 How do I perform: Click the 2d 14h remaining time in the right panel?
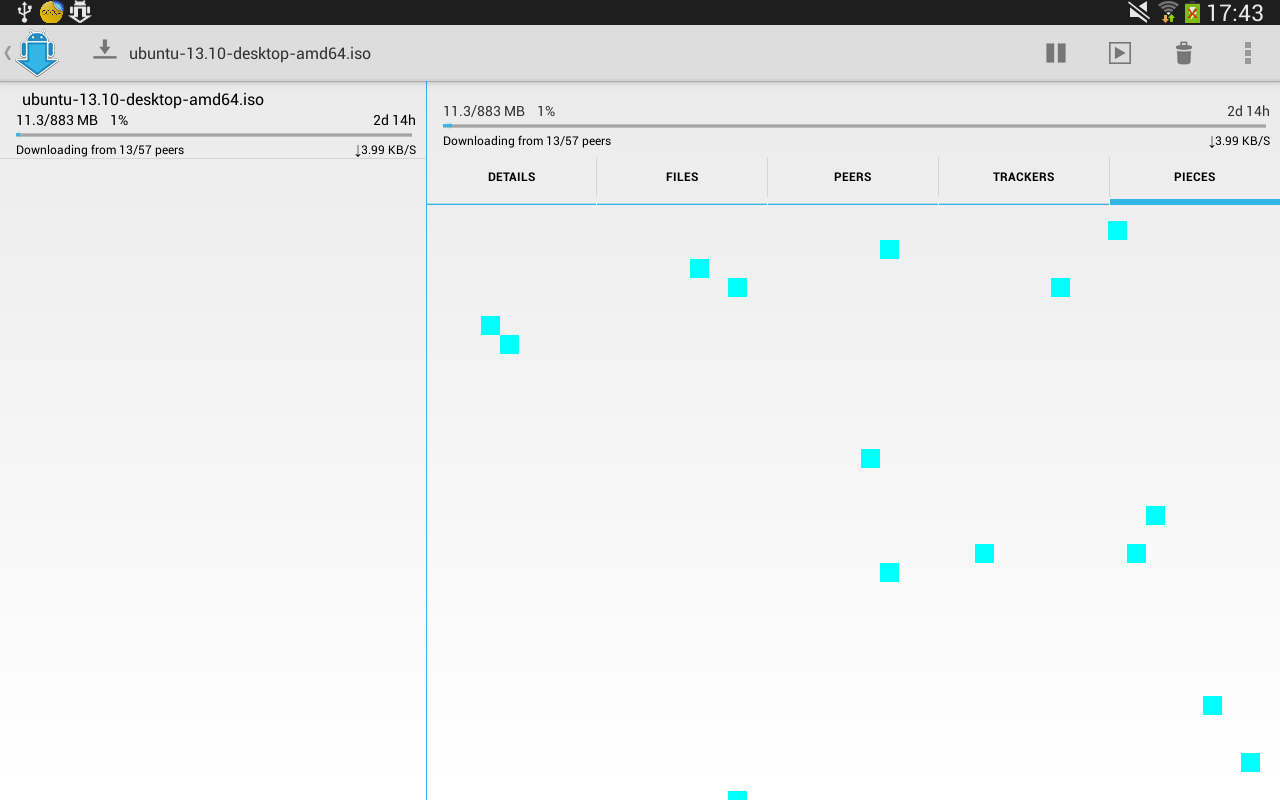(1248, 111)
